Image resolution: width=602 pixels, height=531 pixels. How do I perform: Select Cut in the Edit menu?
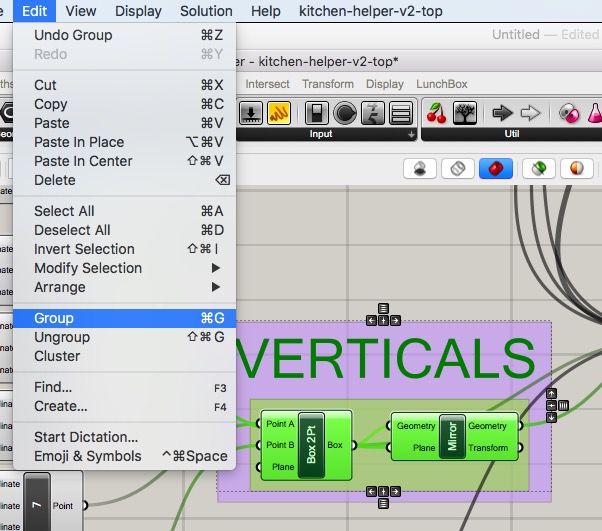[x=124, y=85]
